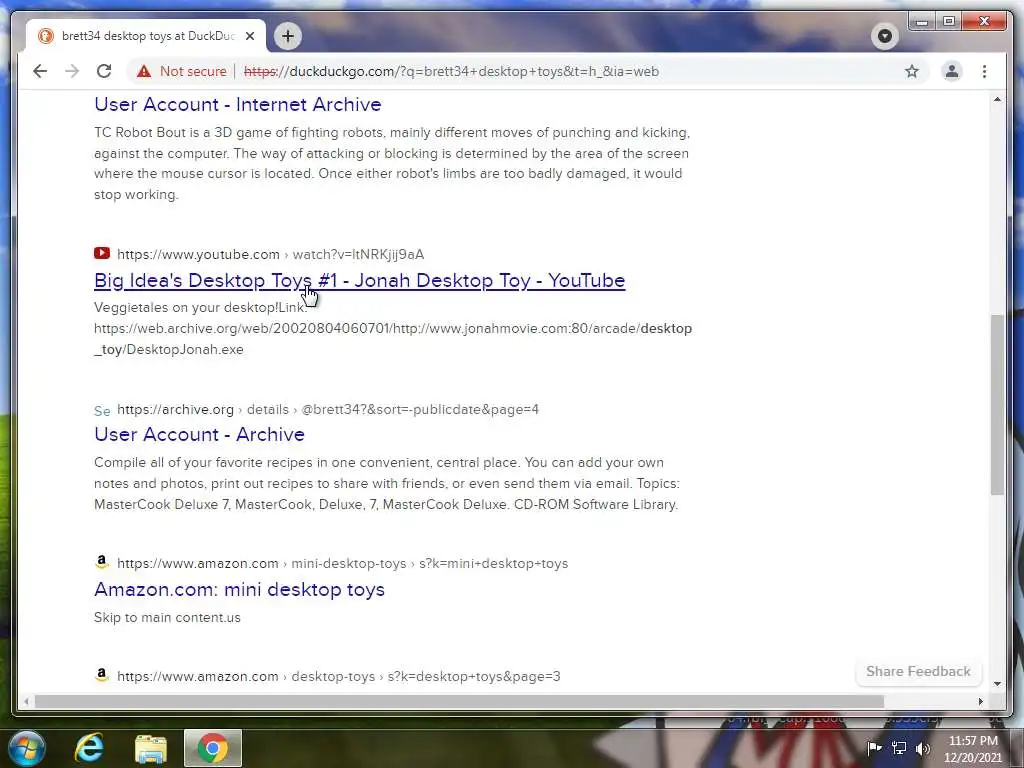The width and height of the screenshot is (1024, 768).
Task: Click the scroll up arrow of vertical scrollbar
Action: [997, 99]
